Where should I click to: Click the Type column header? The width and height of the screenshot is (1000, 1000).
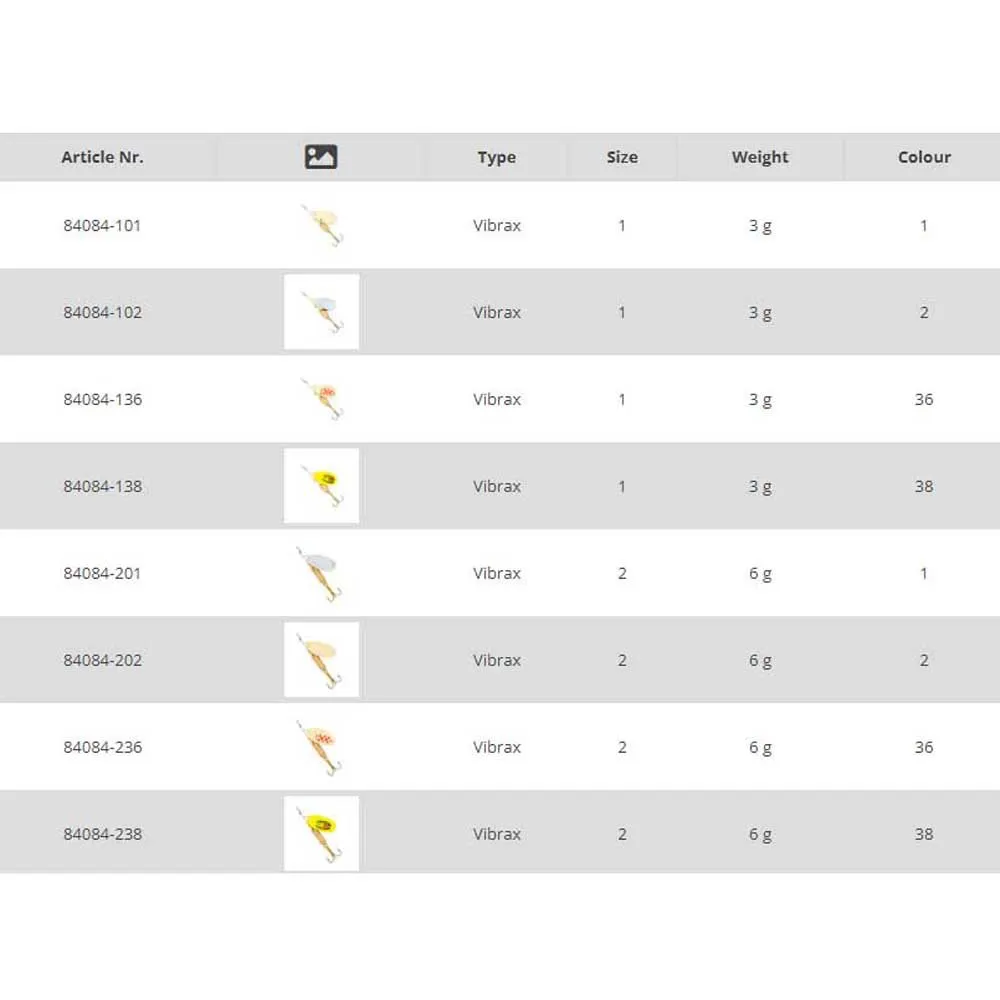click(497, 157)
